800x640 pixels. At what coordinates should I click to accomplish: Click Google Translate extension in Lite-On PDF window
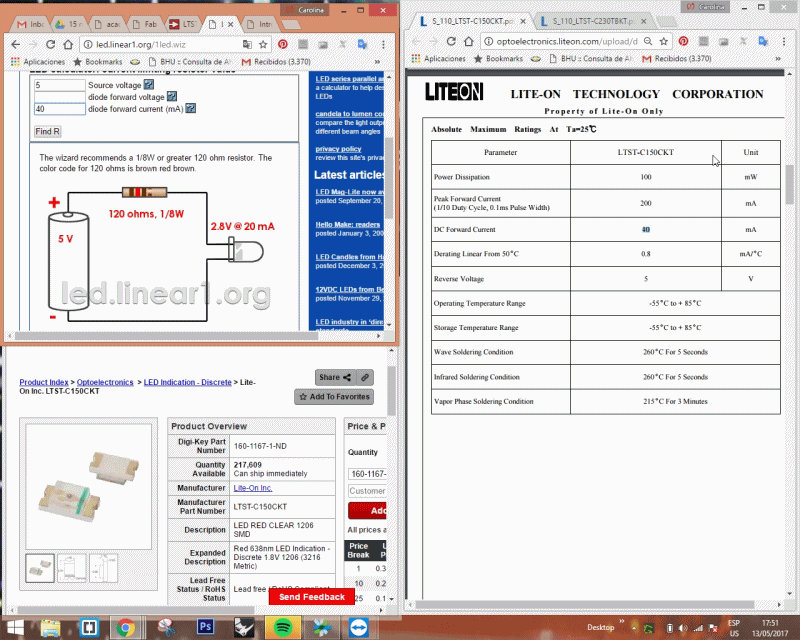(x=763, y=41)
